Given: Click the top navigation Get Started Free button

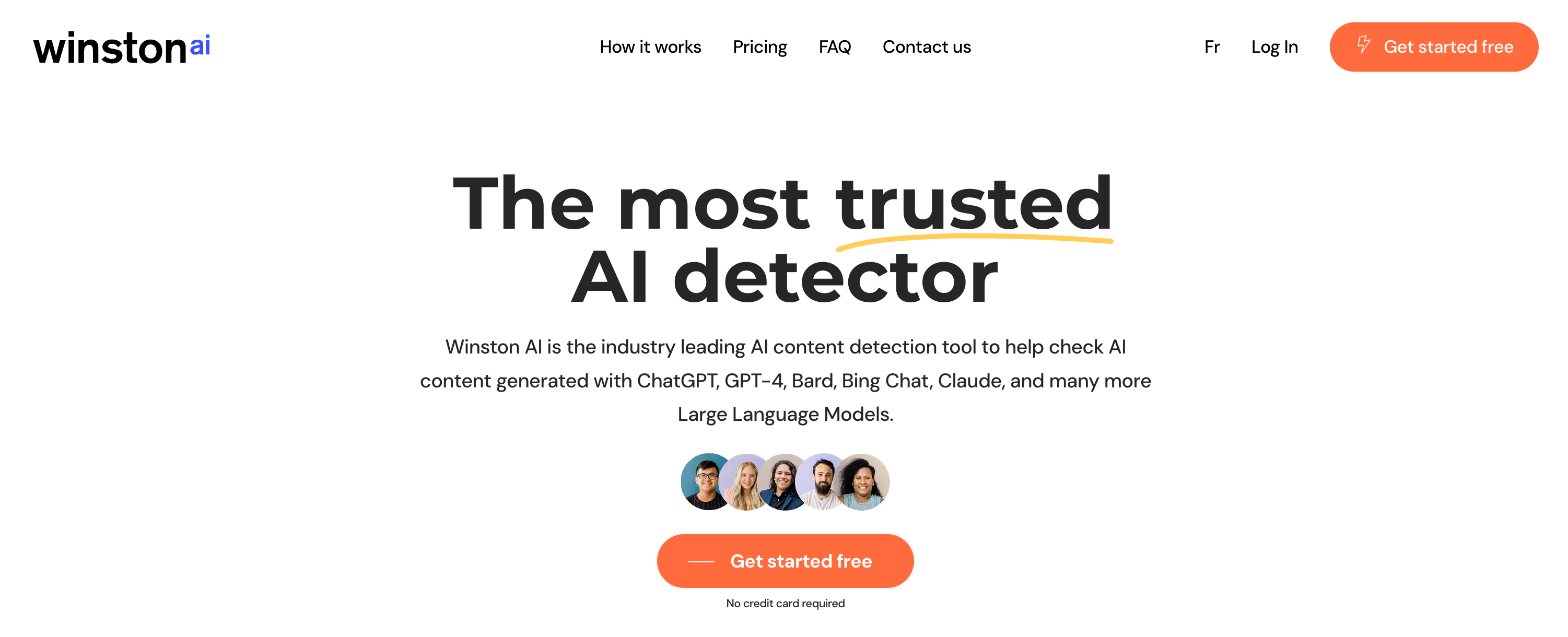Looking at the screenshot, I should (x=1435, y=46).
